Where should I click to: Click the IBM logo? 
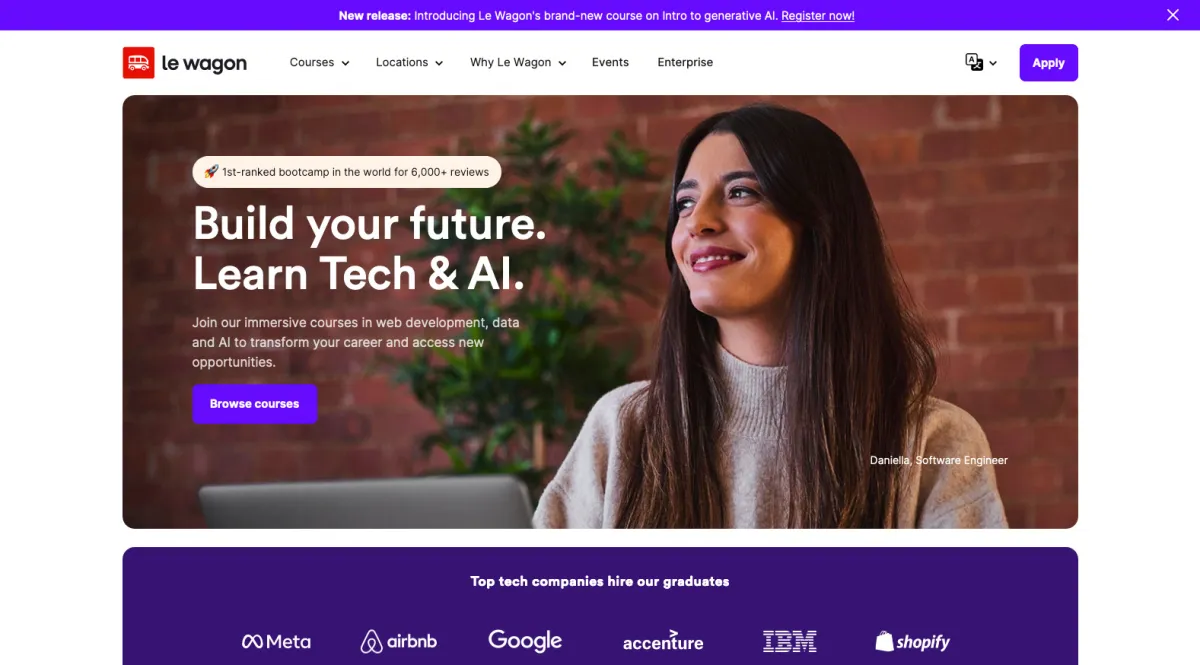point(790,641)
